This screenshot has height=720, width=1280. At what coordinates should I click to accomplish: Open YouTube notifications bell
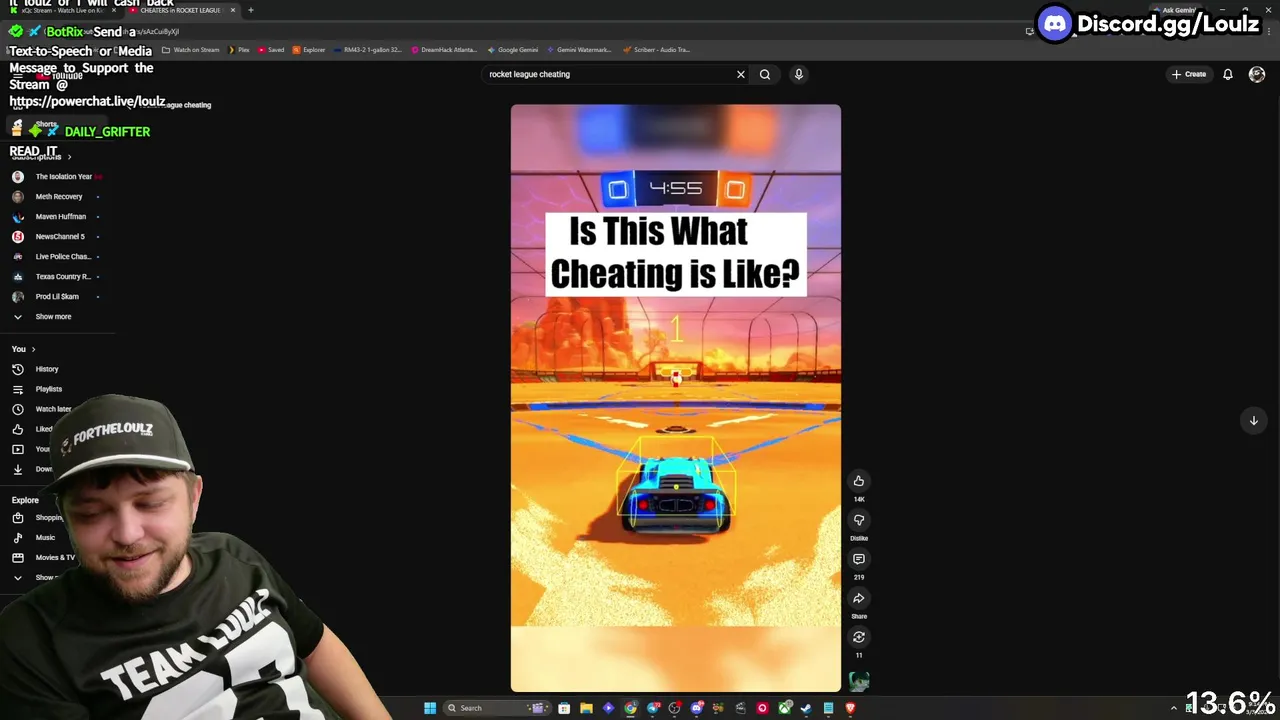pyautogui.click(x=1227, y=74)
